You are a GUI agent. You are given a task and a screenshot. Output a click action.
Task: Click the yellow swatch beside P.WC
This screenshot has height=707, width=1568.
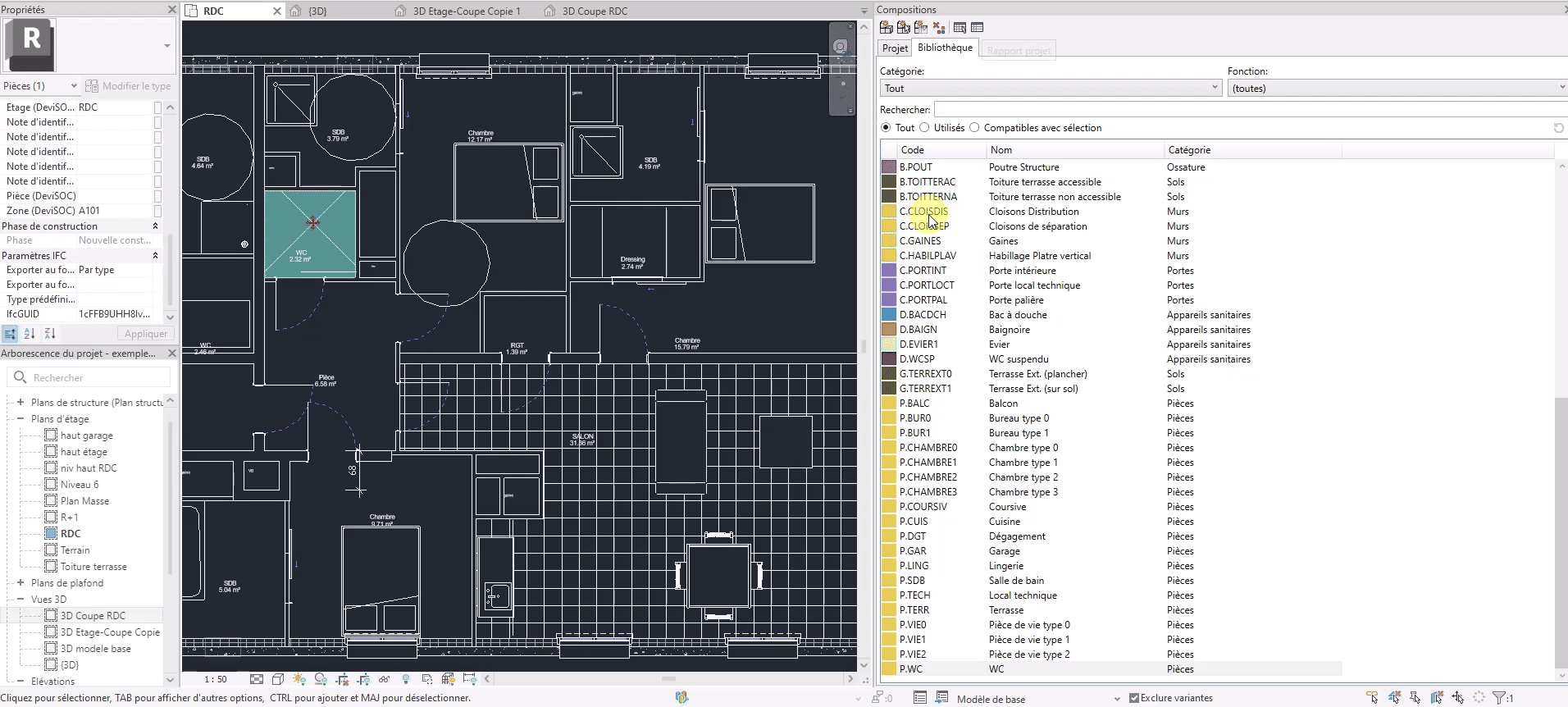click(888, 669)
